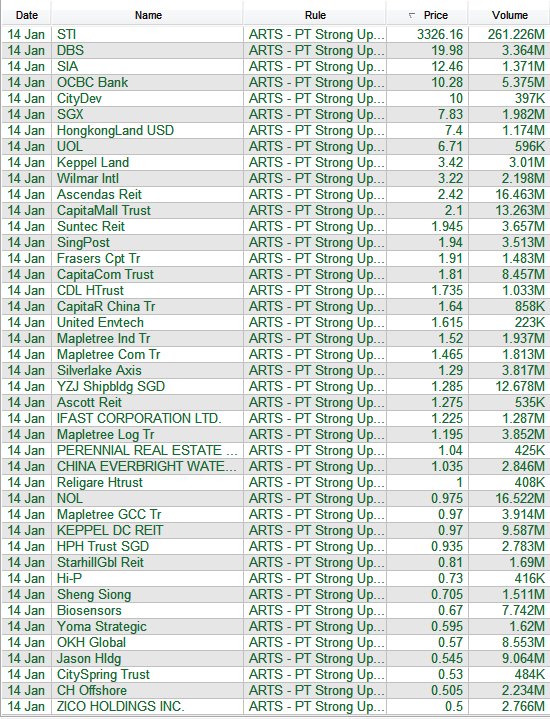Sort by the Name column header
This screenshot has width=550, height=719.
point(148,15)
